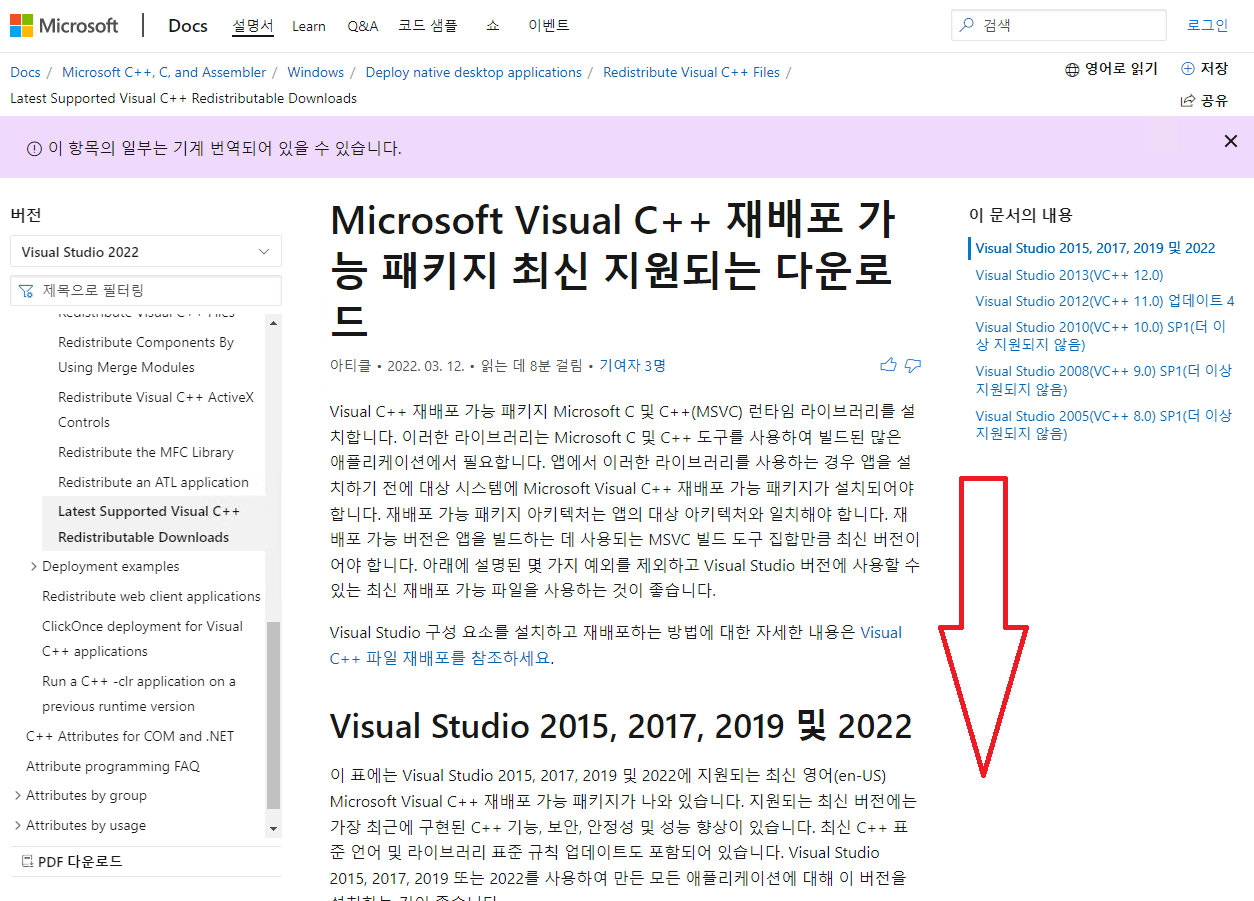Jump to Visual Studio 2015, 2017, 2019 및 2022 section
1254x901 pixels.
(1095, 248)
